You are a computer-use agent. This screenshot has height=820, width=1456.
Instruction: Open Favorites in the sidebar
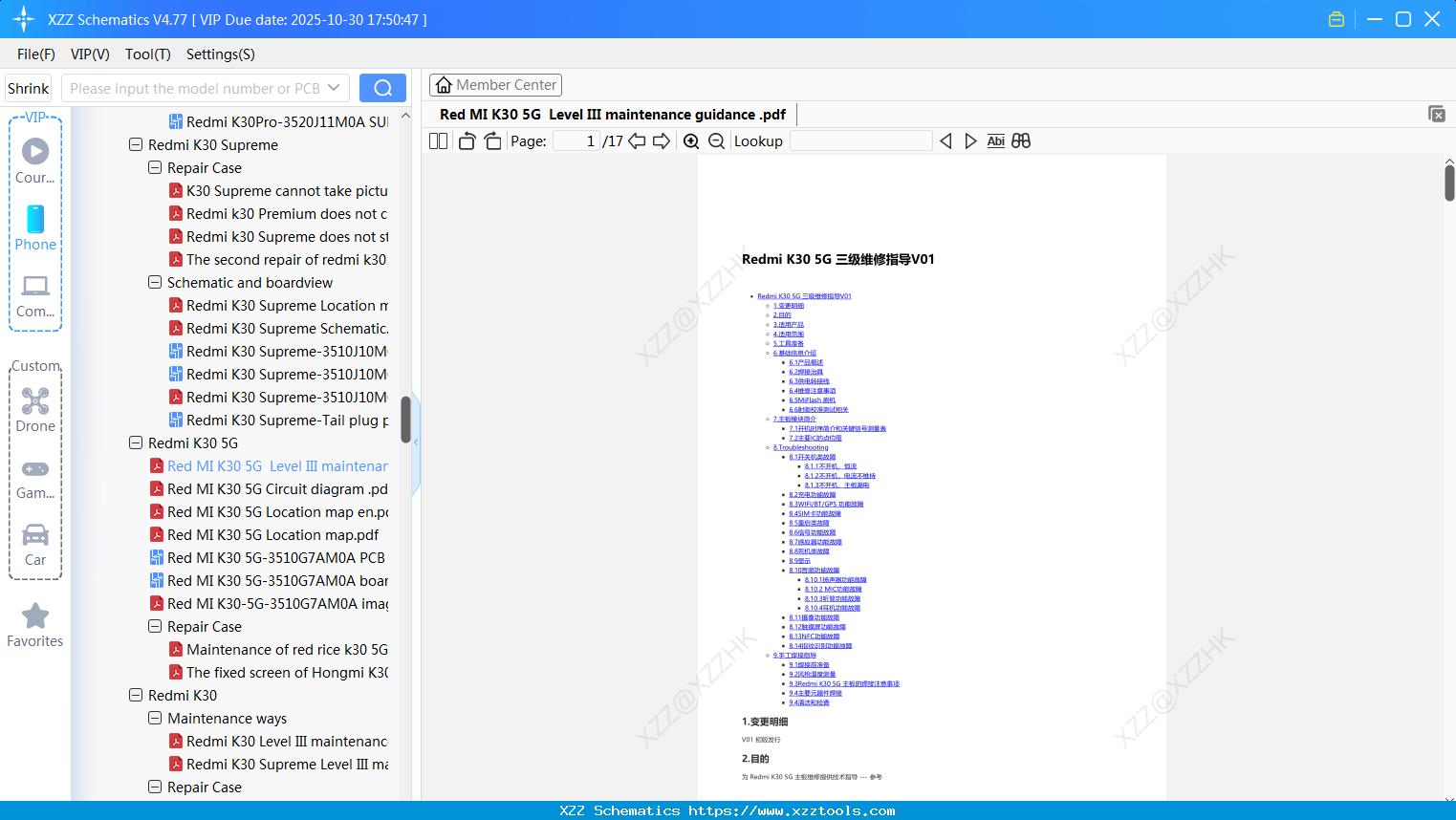pyautogui.click(x=35, y=625)
